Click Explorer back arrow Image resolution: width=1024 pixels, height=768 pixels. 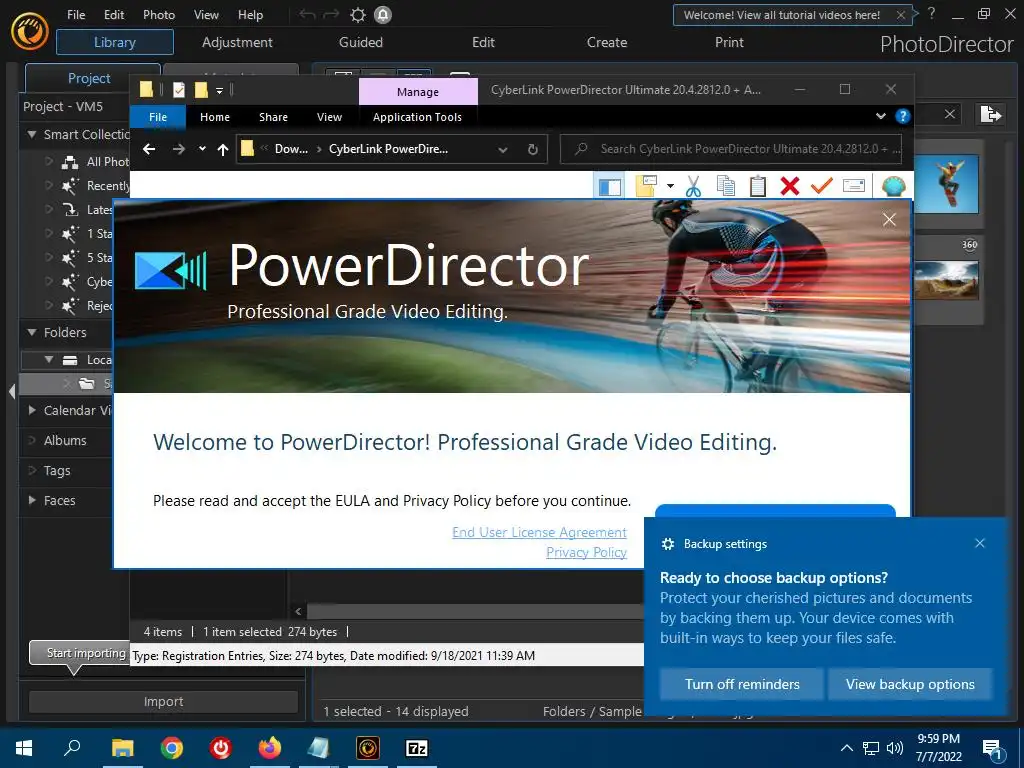[x=149, y=149]
